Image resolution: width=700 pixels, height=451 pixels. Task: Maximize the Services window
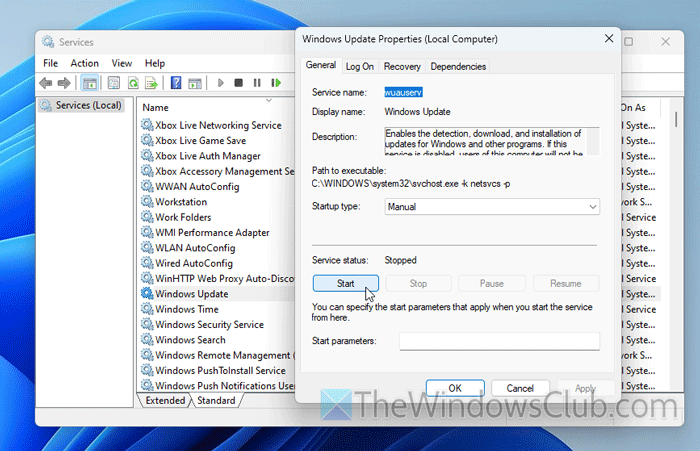(x=629, y=42)
